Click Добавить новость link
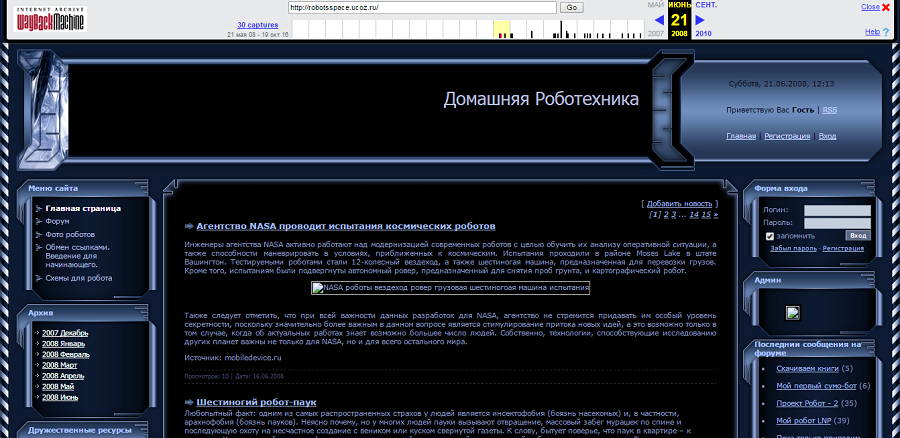This screenshot has width=900, height=438. click(680, 204)
